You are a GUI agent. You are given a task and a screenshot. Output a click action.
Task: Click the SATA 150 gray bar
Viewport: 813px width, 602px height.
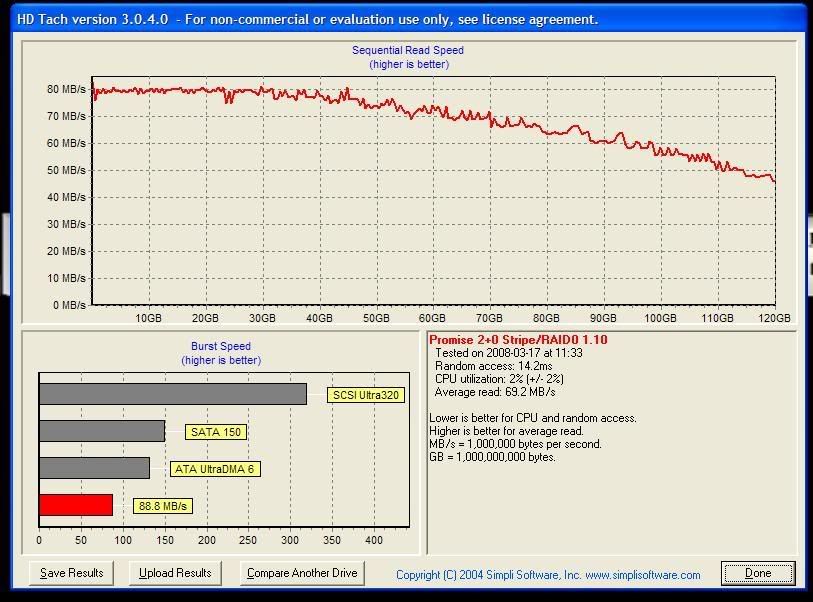pyautogui.click(x=102, y=431)
